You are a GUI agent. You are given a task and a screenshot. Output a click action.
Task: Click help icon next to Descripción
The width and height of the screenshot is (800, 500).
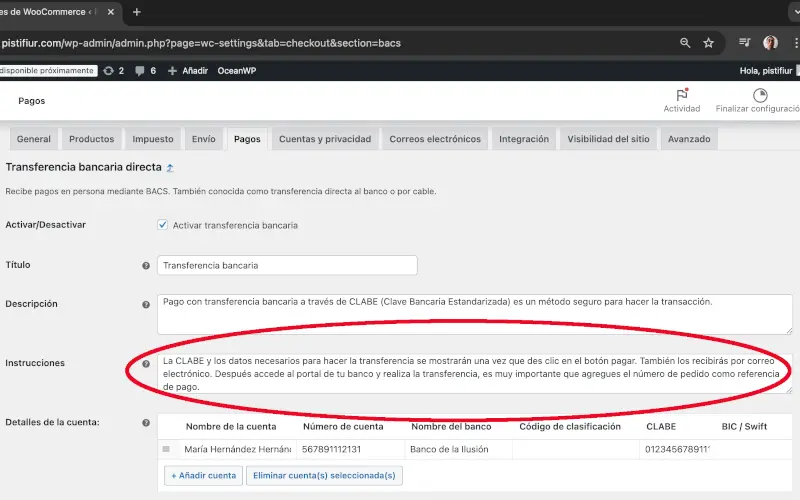tap(146, 304)
